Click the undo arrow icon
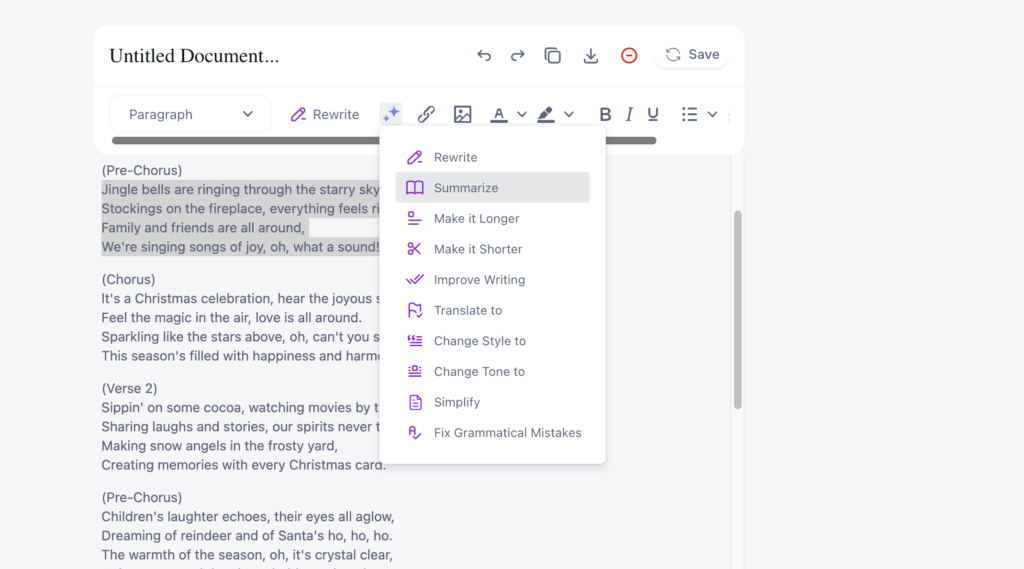 click(484, 56)
